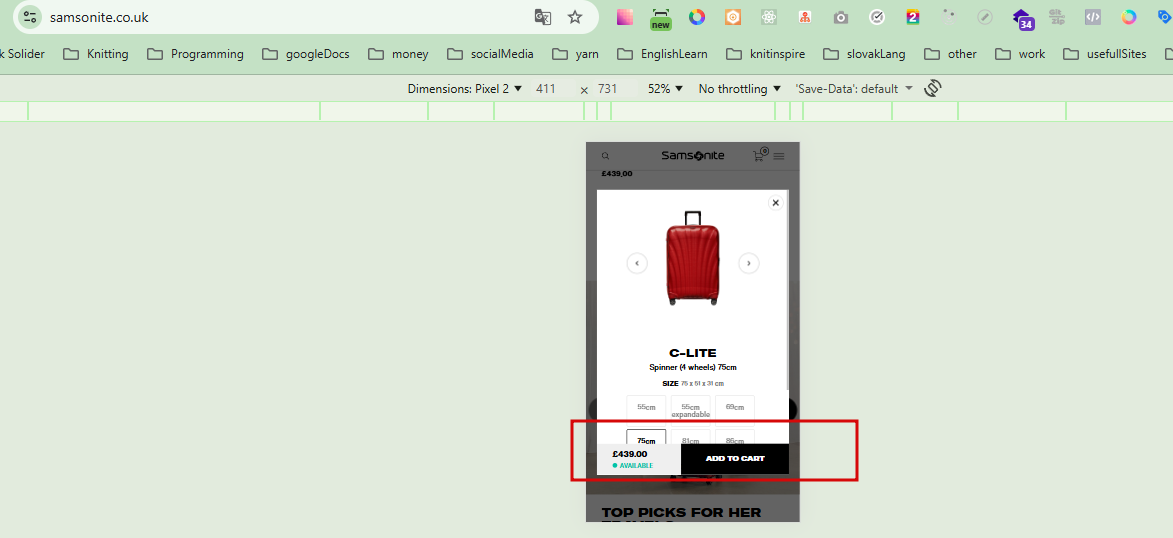Open the shopping cart in the Samsonite header
This screenshot has width=1173, height=538.
(760, 155)
